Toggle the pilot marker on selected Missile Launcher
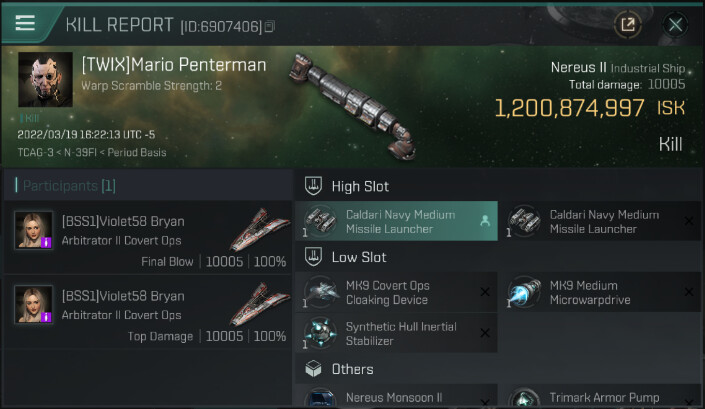The image size is (705, 409). 485,221
